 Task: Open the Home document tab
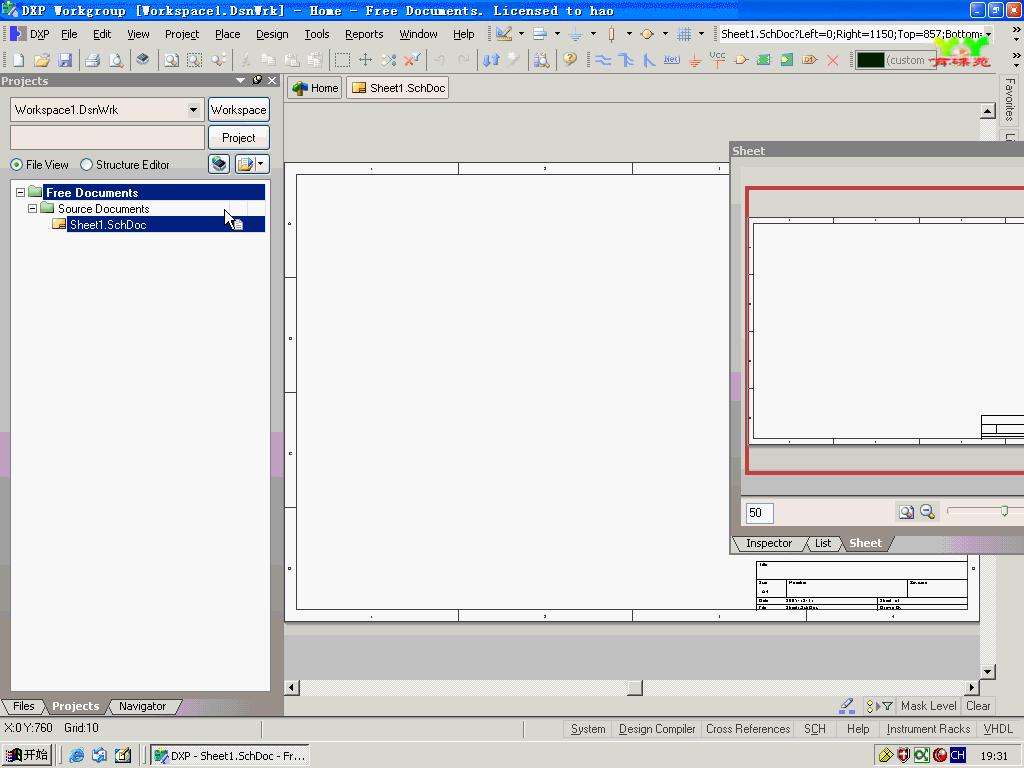(x=315, y=88)
